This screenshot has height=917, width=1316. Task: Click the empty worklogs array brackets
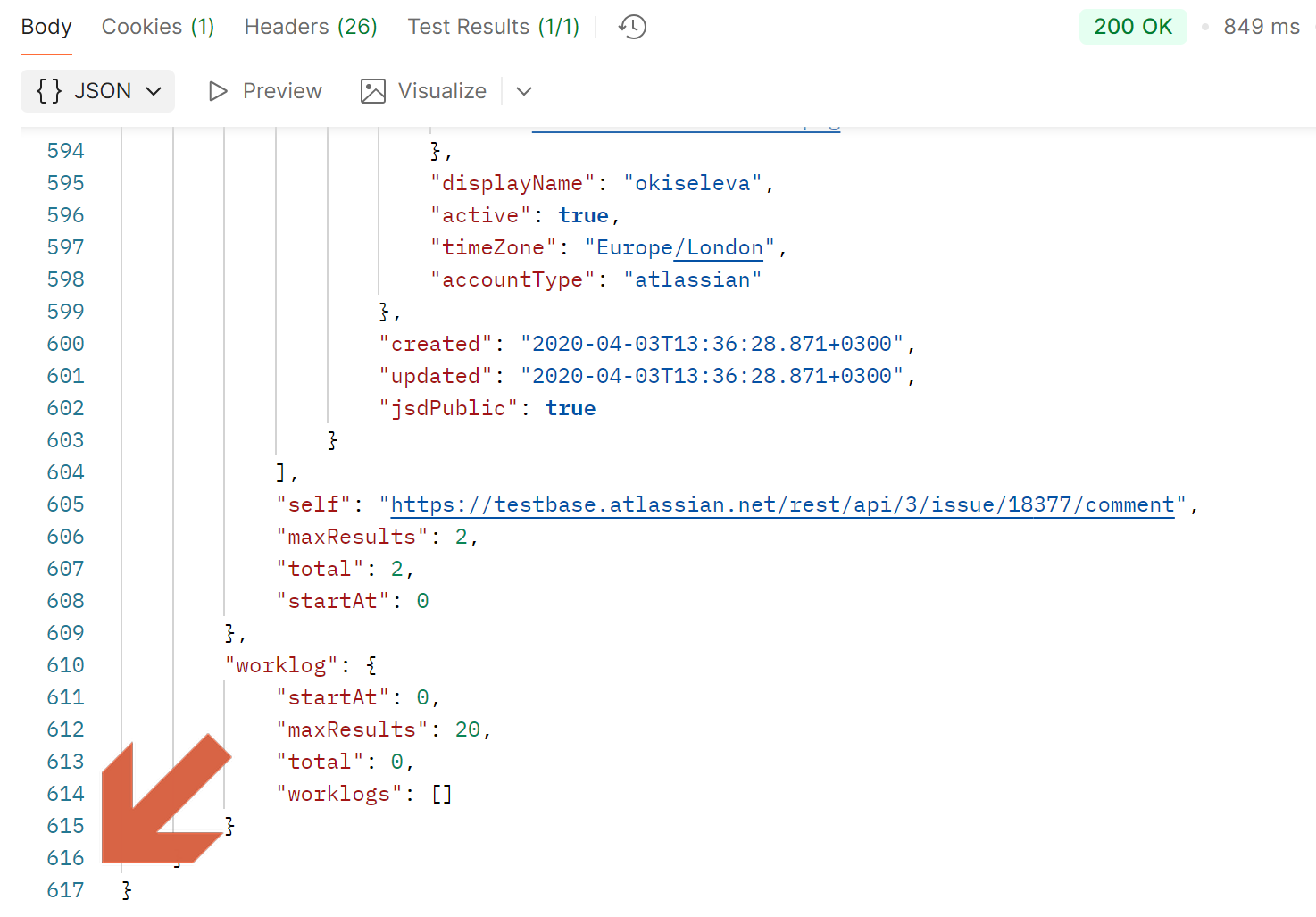point(442,794)
